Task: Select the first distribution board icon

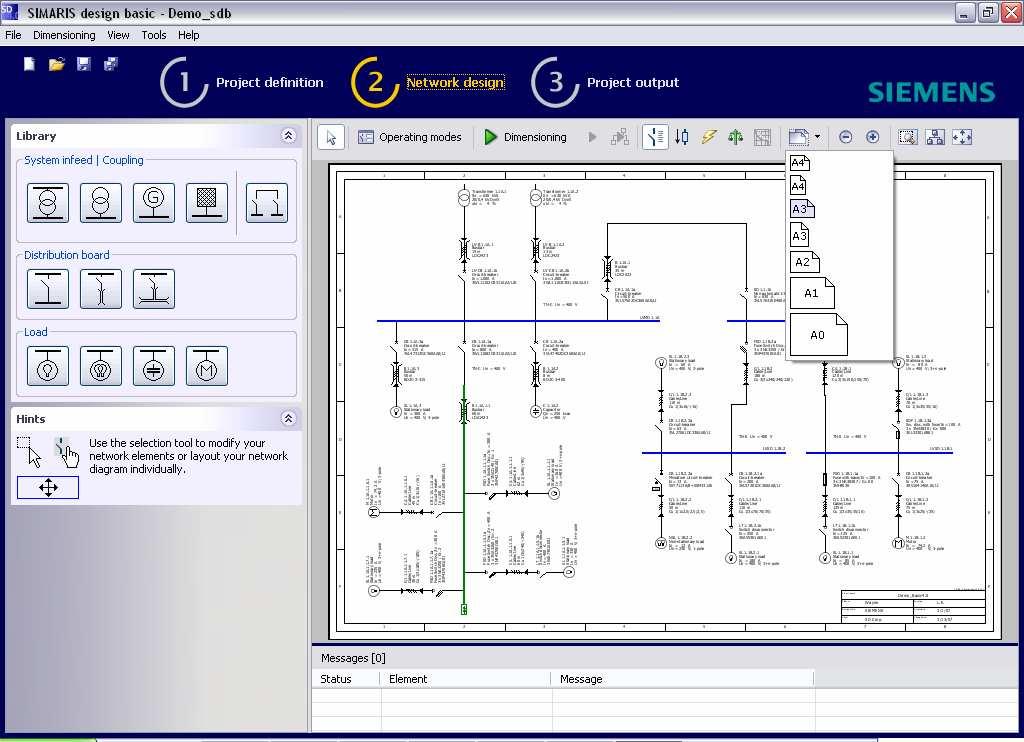Action: tap(48, 288)
